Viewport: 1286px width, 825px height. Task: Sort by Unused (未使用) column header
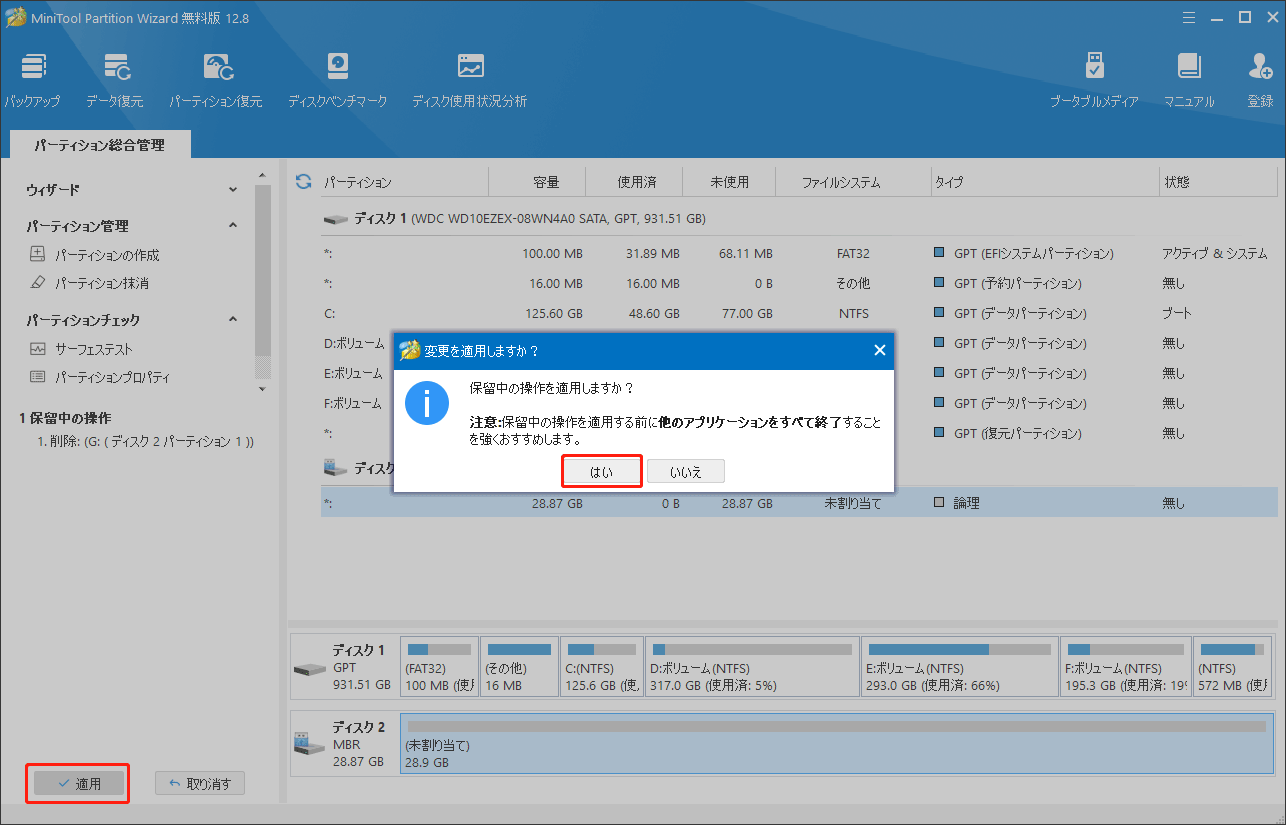point(730,183)
